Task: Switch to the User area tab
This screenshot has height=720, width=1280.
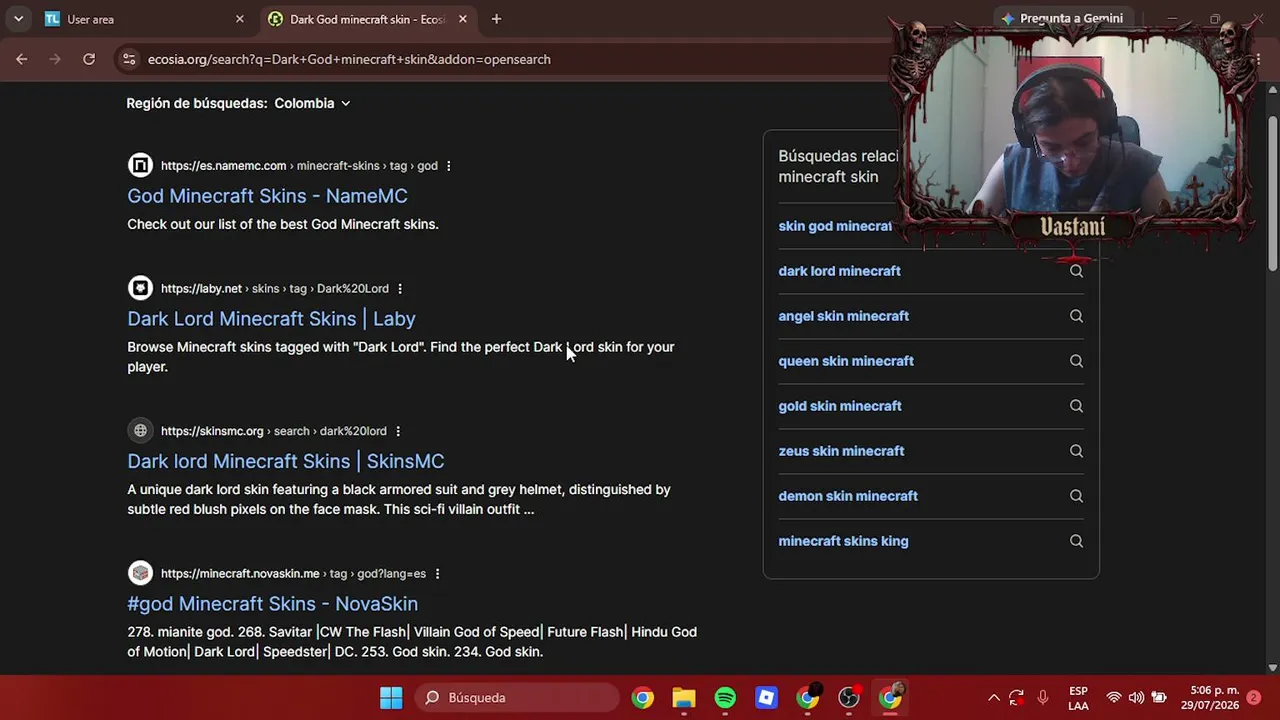Action: click(x=144, y=19)
